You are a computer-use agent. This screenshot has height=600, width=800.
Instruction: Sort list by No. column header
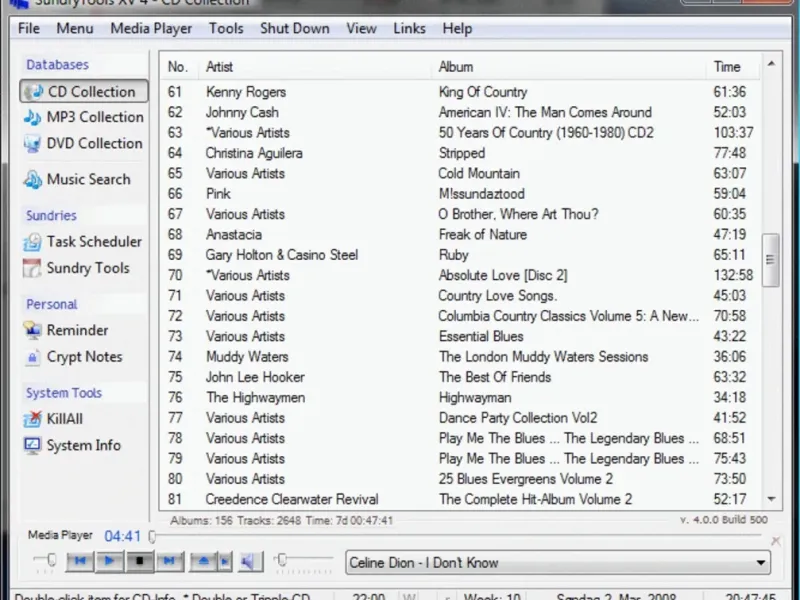(179, 67)
